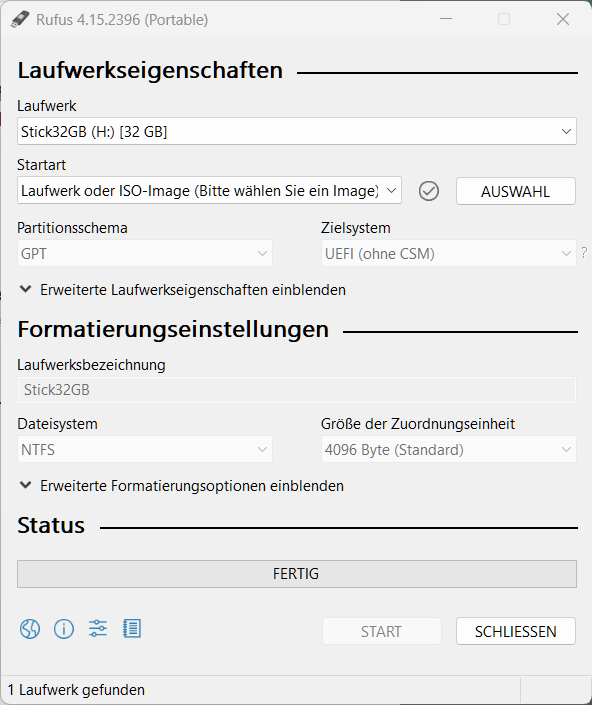Screen dimensions: 592x705
Task: Click the 'Größe der Zuordnungseinheit' label
Action: point(418,424)
